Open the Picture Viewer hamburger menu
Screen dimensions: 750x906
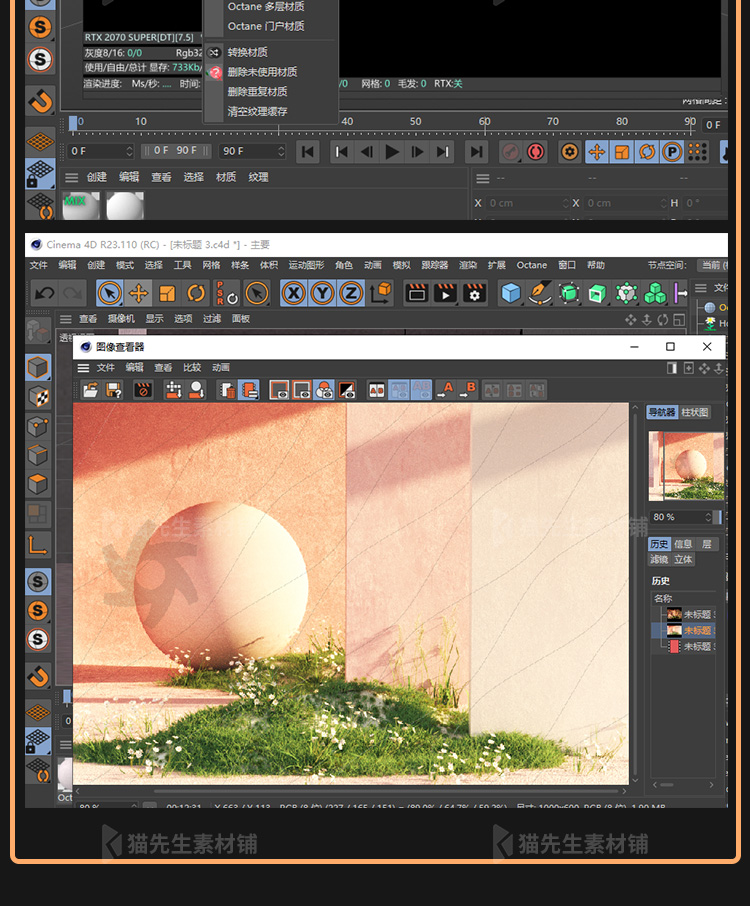point(83,368)
